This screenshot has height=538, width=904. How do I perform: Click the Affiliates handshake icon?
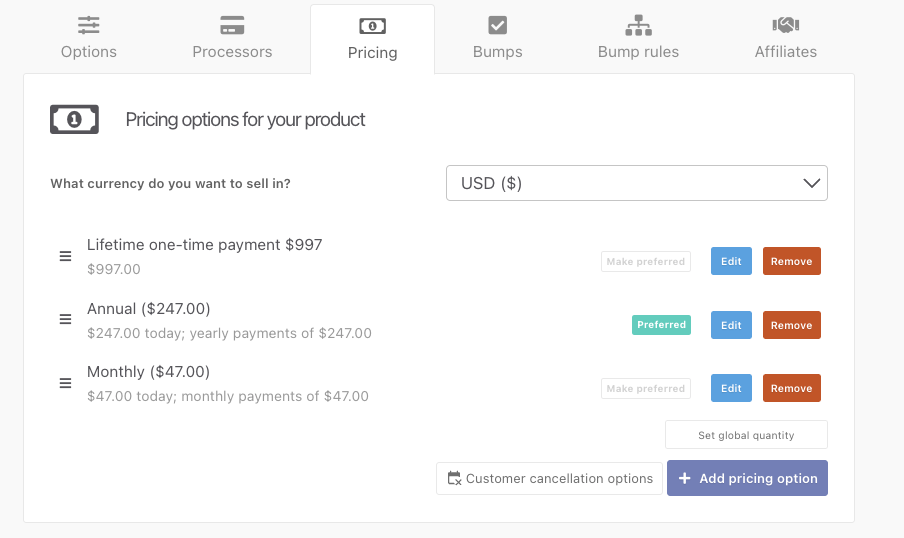tap(785, 25)
